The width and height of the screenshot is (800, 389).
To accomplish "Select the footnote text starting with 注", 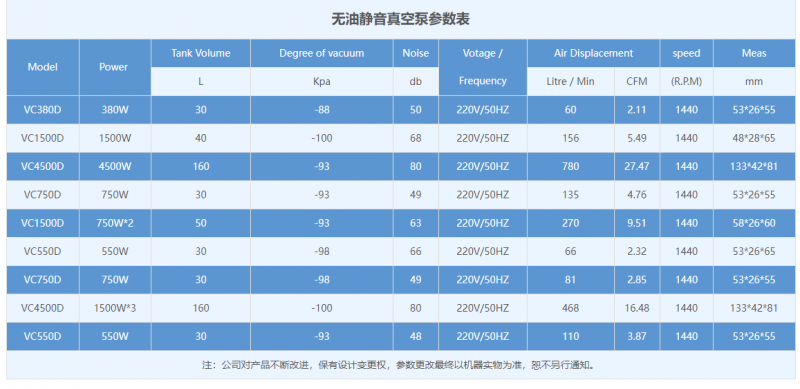I will click(x=400, y=365).
